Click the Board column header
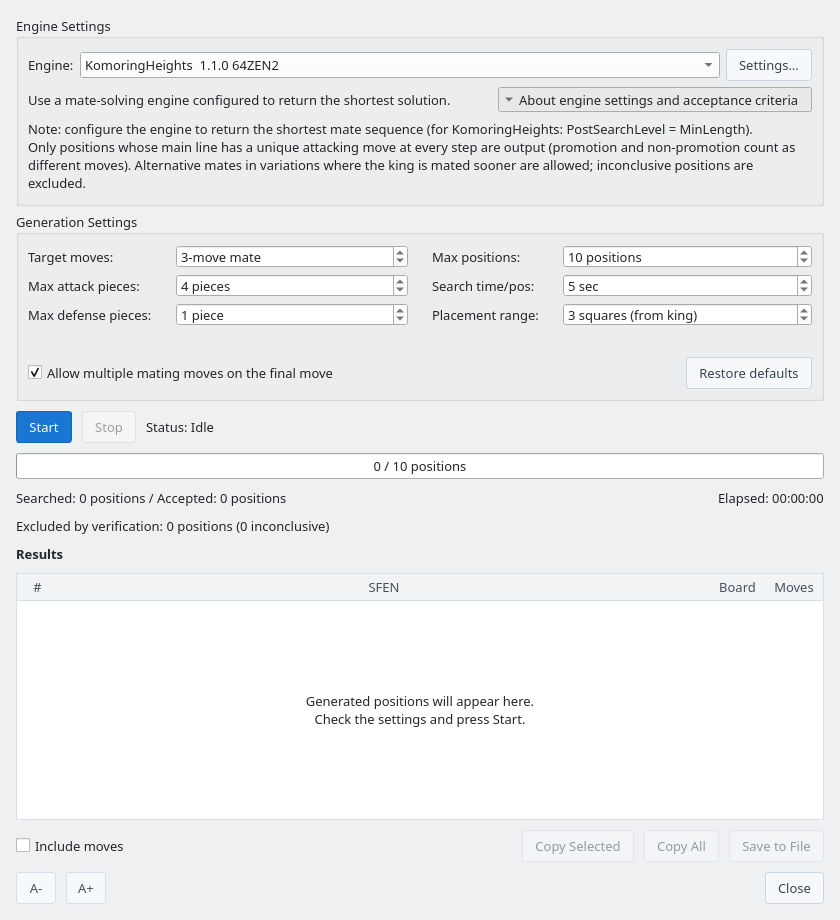Screen dimensions: 840x920 coord(737,587)
